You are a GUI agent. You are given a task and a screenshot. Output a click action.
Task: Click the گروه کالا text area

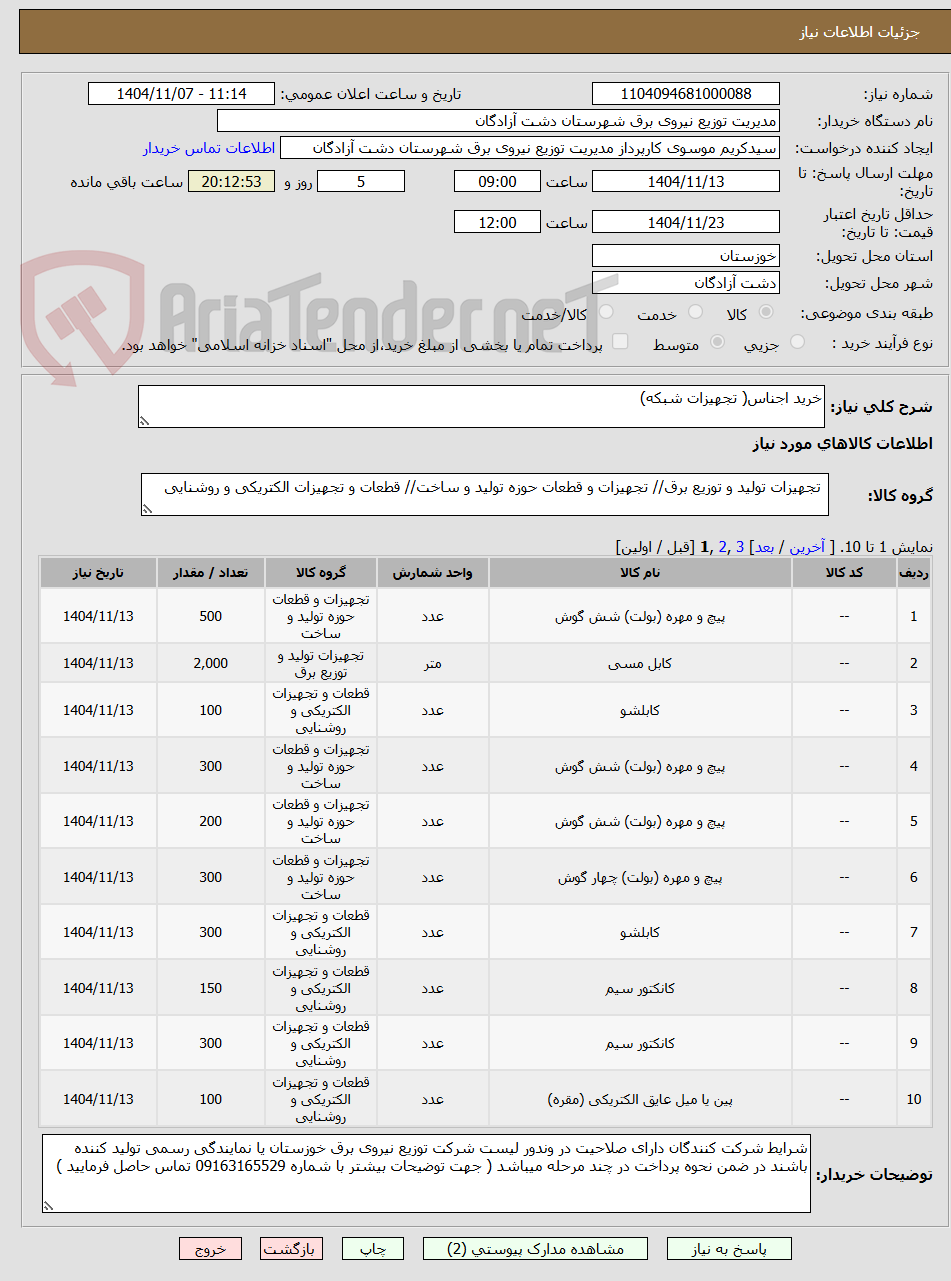click(x=484, y=495)
